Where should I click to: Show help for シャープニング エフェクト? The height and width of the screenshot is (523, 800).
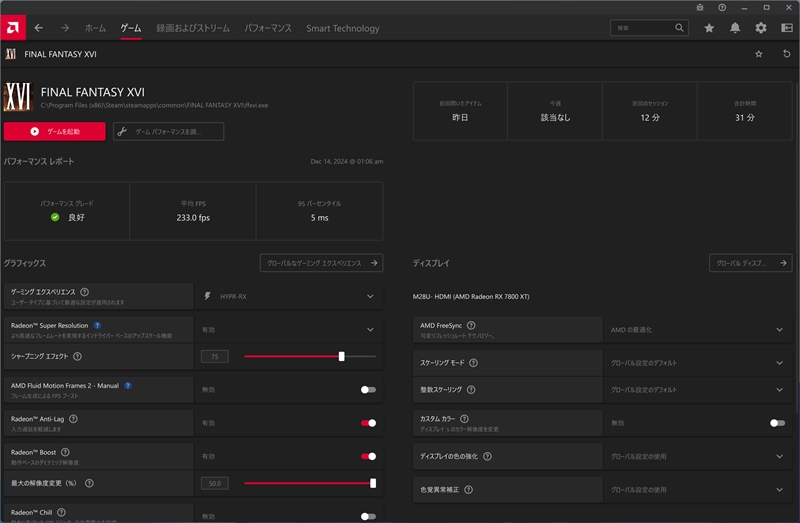pos(77,356)
